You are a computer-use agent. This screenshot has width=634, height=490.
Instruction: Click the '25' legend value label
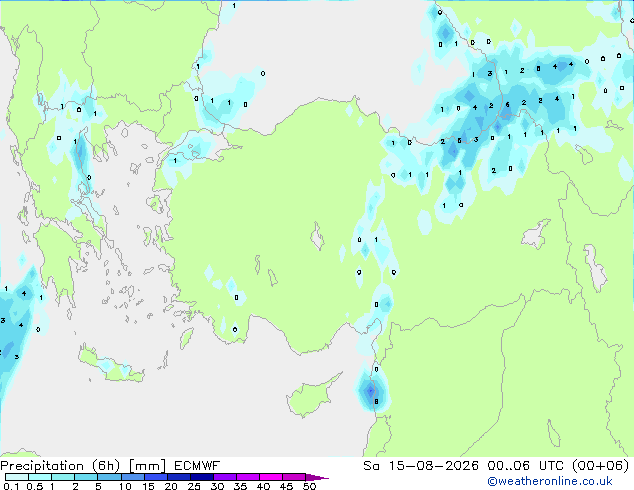pyautogui.click(x=194, y=486)
